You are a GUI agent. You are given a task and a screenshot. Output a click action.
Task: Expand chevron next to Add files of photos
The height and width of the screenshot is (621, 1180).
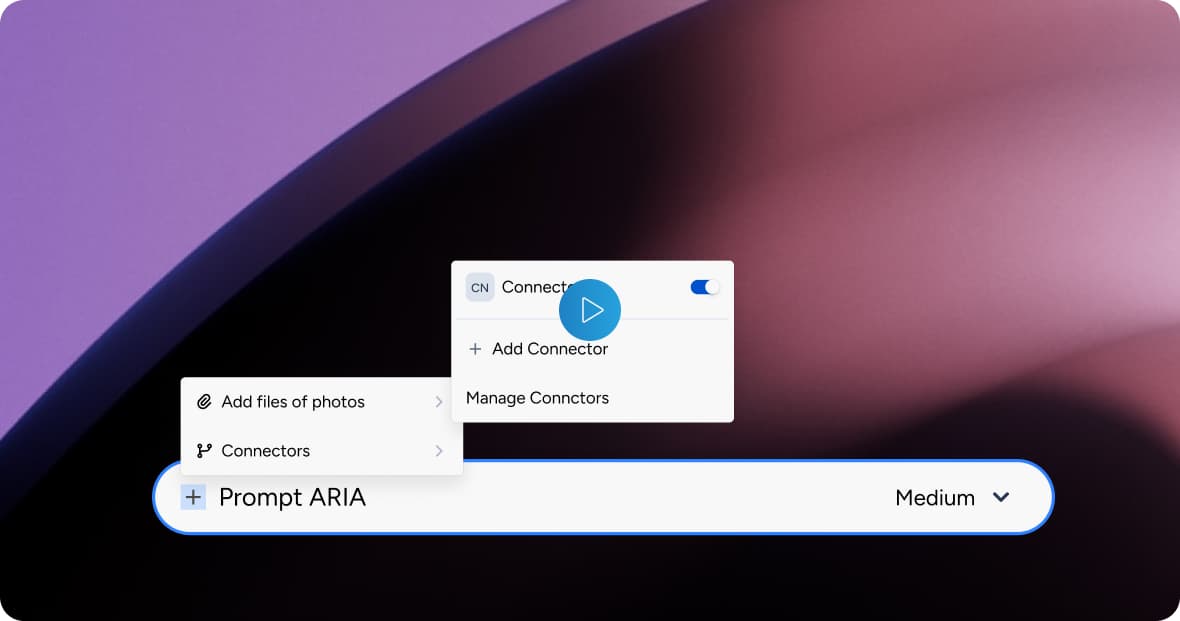coord(439,402)
